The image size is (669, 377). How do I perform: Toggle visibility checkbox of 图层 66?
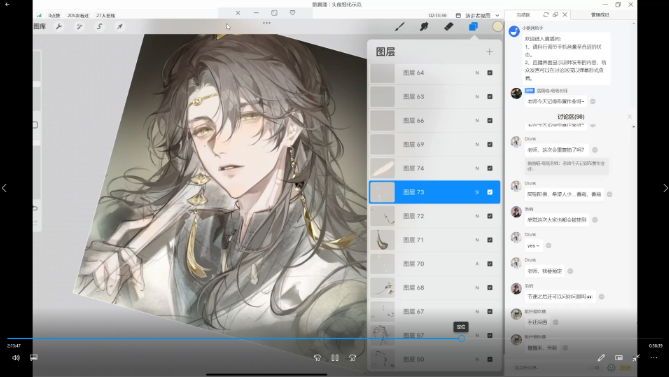click(x=490, y=121)
